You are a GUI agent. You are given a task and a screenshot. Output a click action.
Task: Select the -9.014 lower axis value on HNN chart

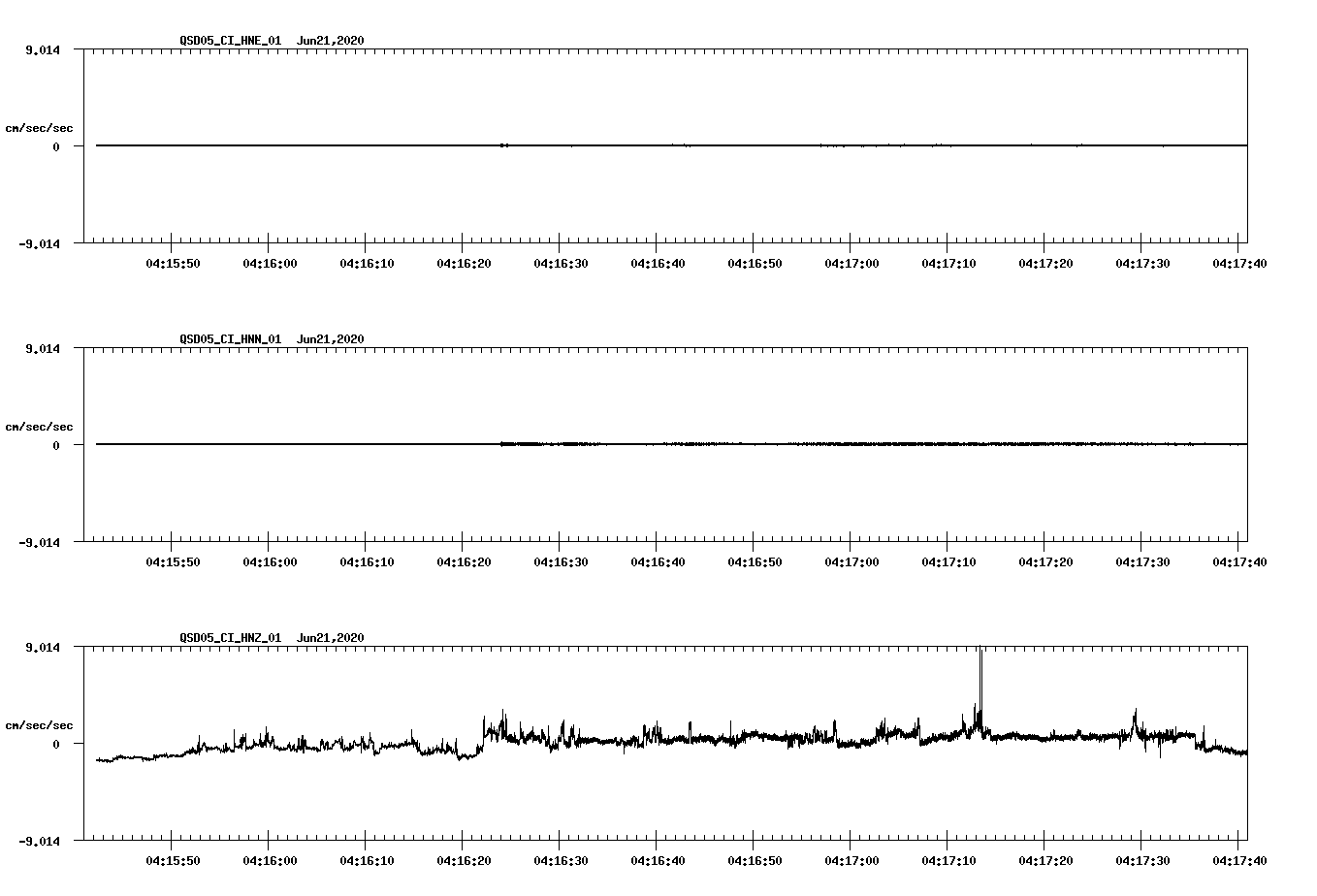click(39, 542)
